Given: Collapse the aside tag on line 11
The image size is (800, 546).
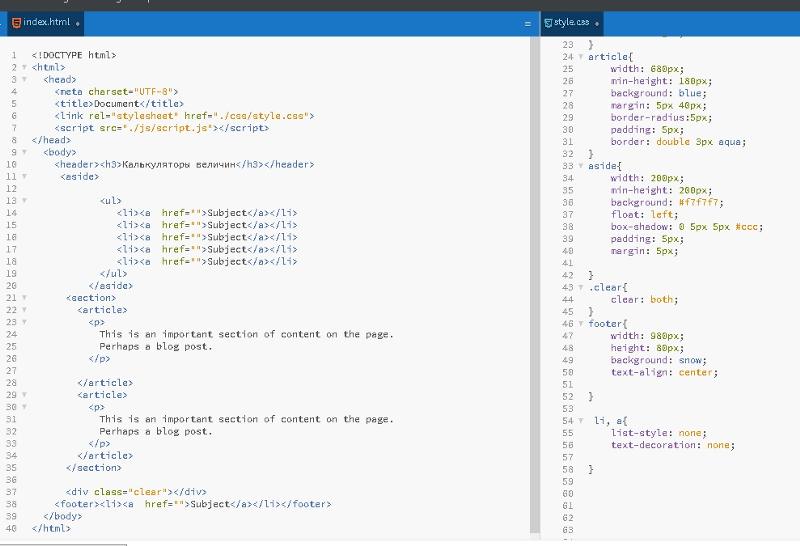Looking at the screenshot, I should [x=24, y=177].
